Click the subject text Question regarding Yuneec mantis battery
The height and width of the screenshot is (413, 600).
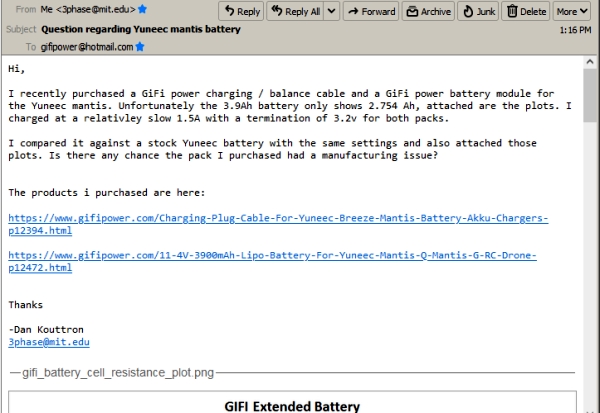tap(141, 29)
